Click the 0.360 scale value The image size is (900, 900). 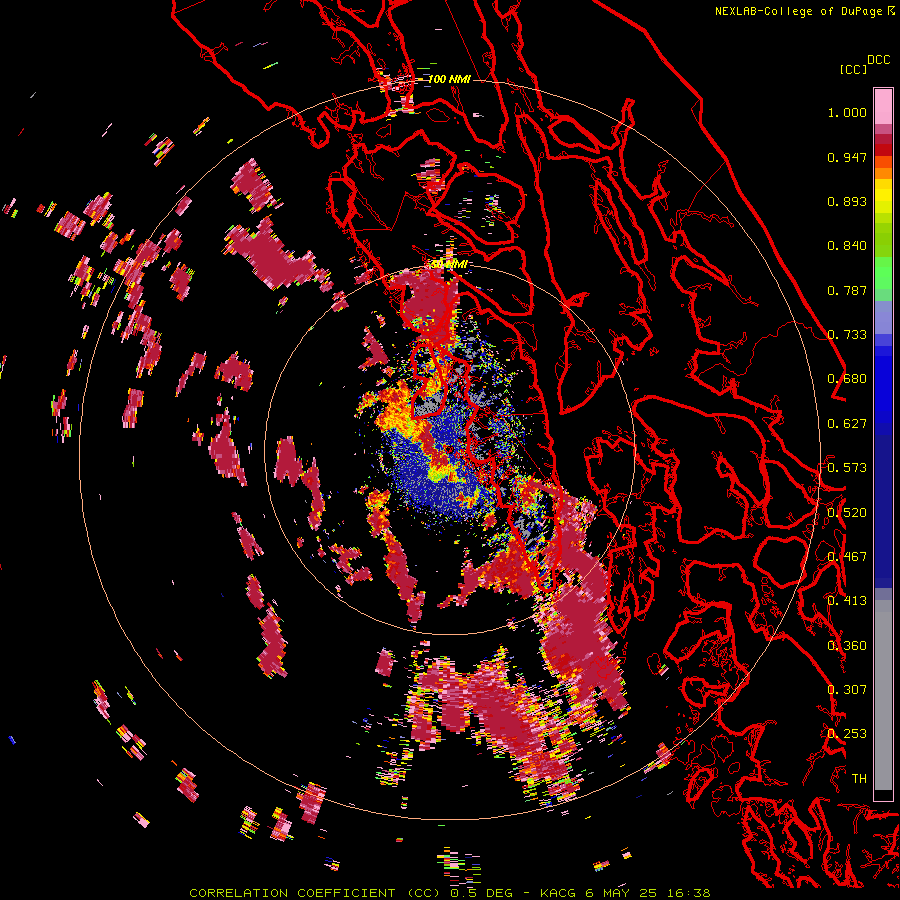tap(847, 646)
